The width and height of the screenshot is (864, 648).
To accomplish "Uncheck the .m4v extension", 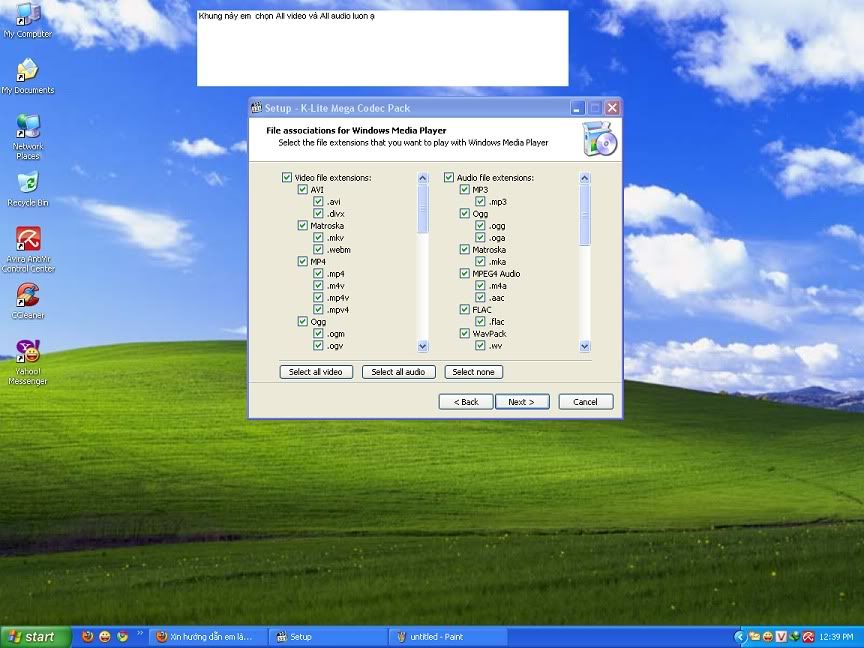I will coord(318,285).
